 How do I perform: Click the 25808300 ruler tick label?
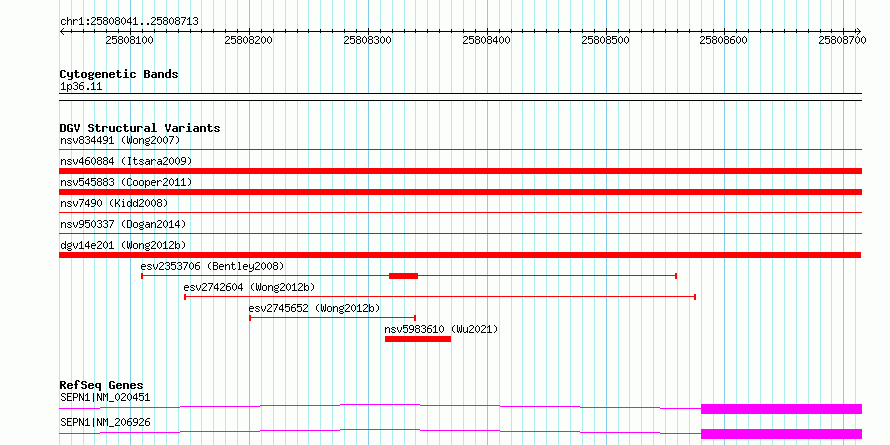(368, 40)
